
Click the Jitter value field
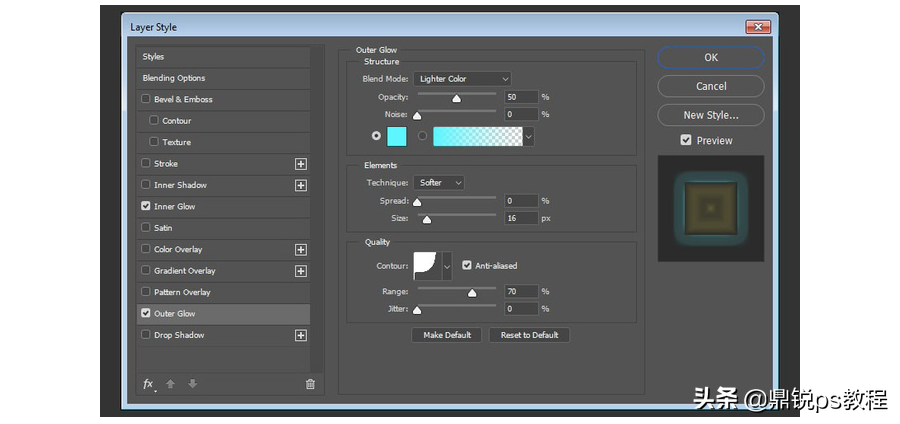tap(521, 309)
